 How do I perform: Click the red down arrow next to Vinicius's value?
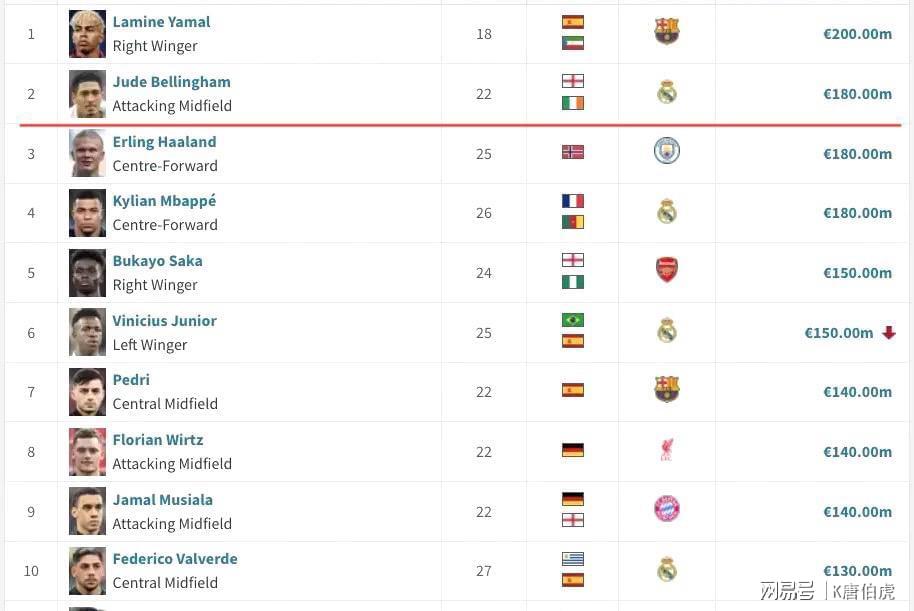[x=889, y=333]
